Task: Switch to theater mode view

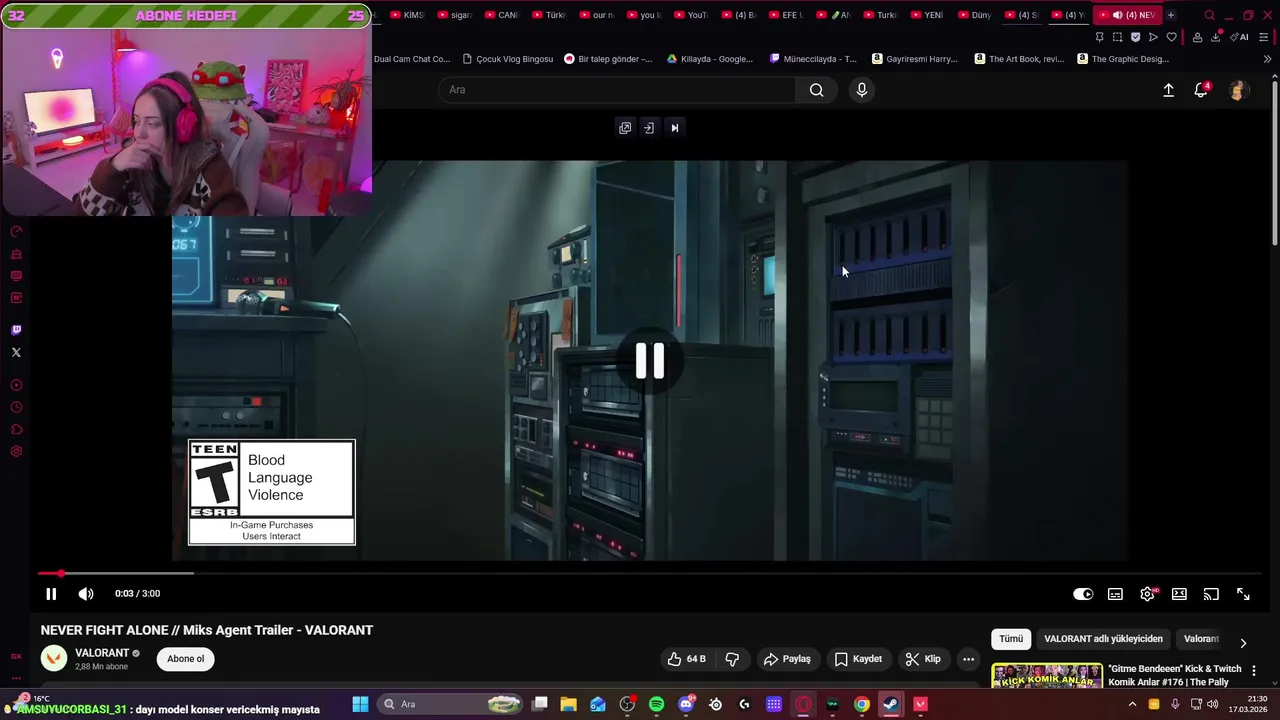Action: point(1179,594)
